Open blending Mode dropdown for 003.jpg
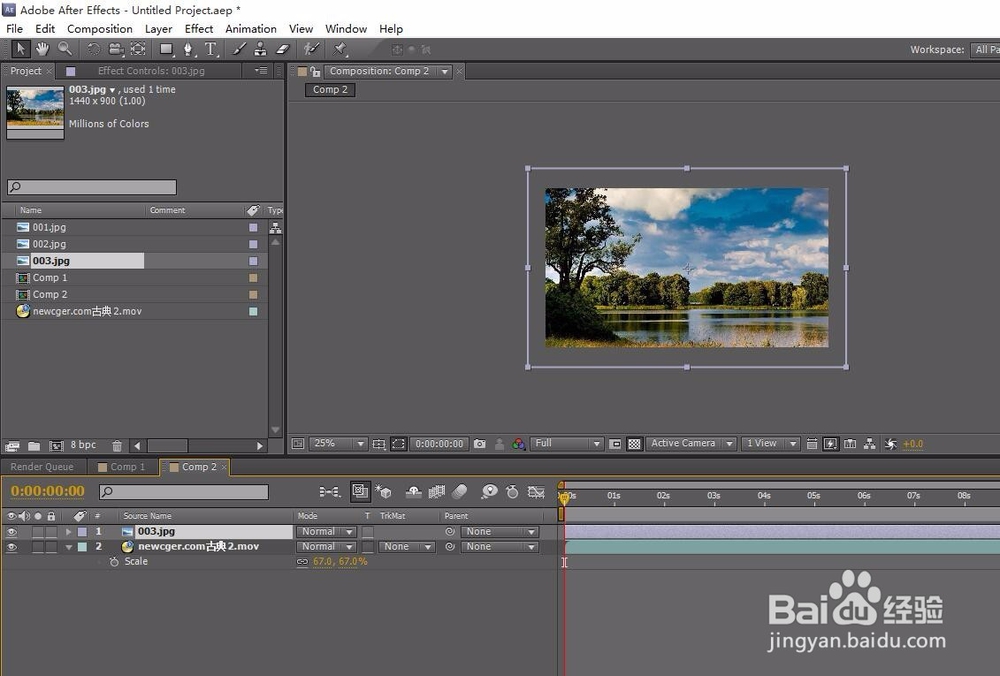This screenshot has width=1000, height=676. click(x=326, y=532)
